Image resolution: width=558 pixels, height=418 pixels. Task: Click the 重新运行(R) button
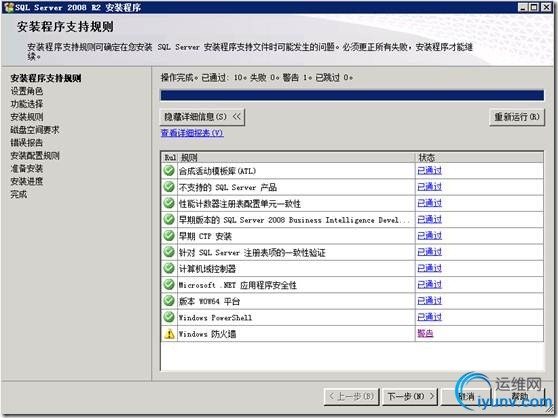click(517, 117)
